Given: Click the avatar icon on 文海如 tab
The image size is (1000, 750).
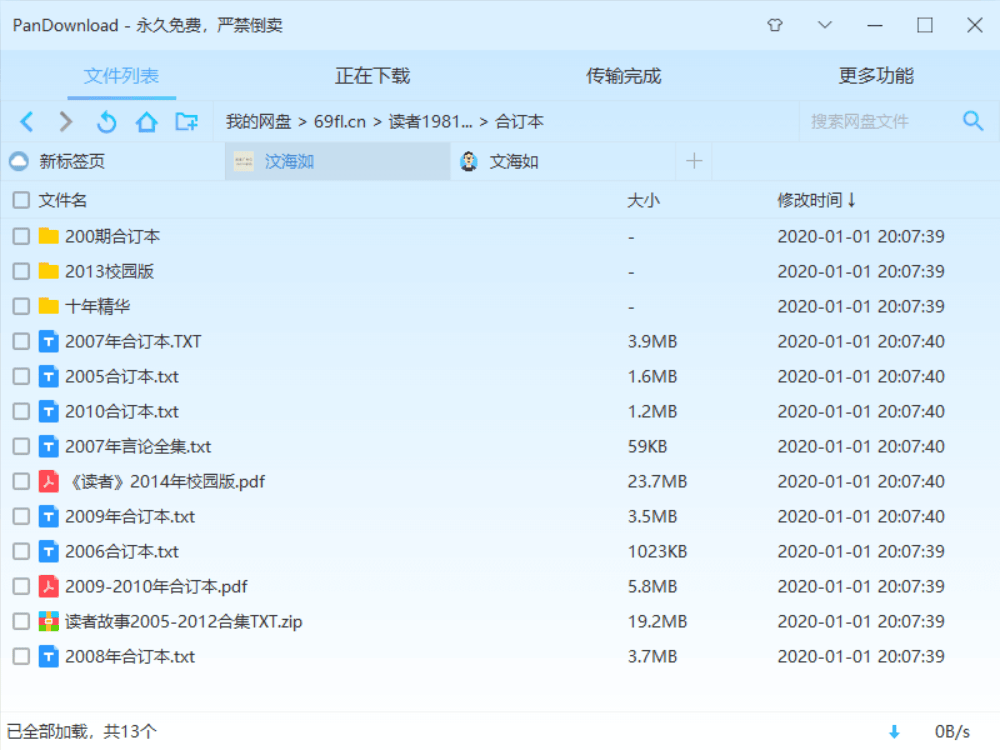Looking at the screenshot, I should click(469, 161).
